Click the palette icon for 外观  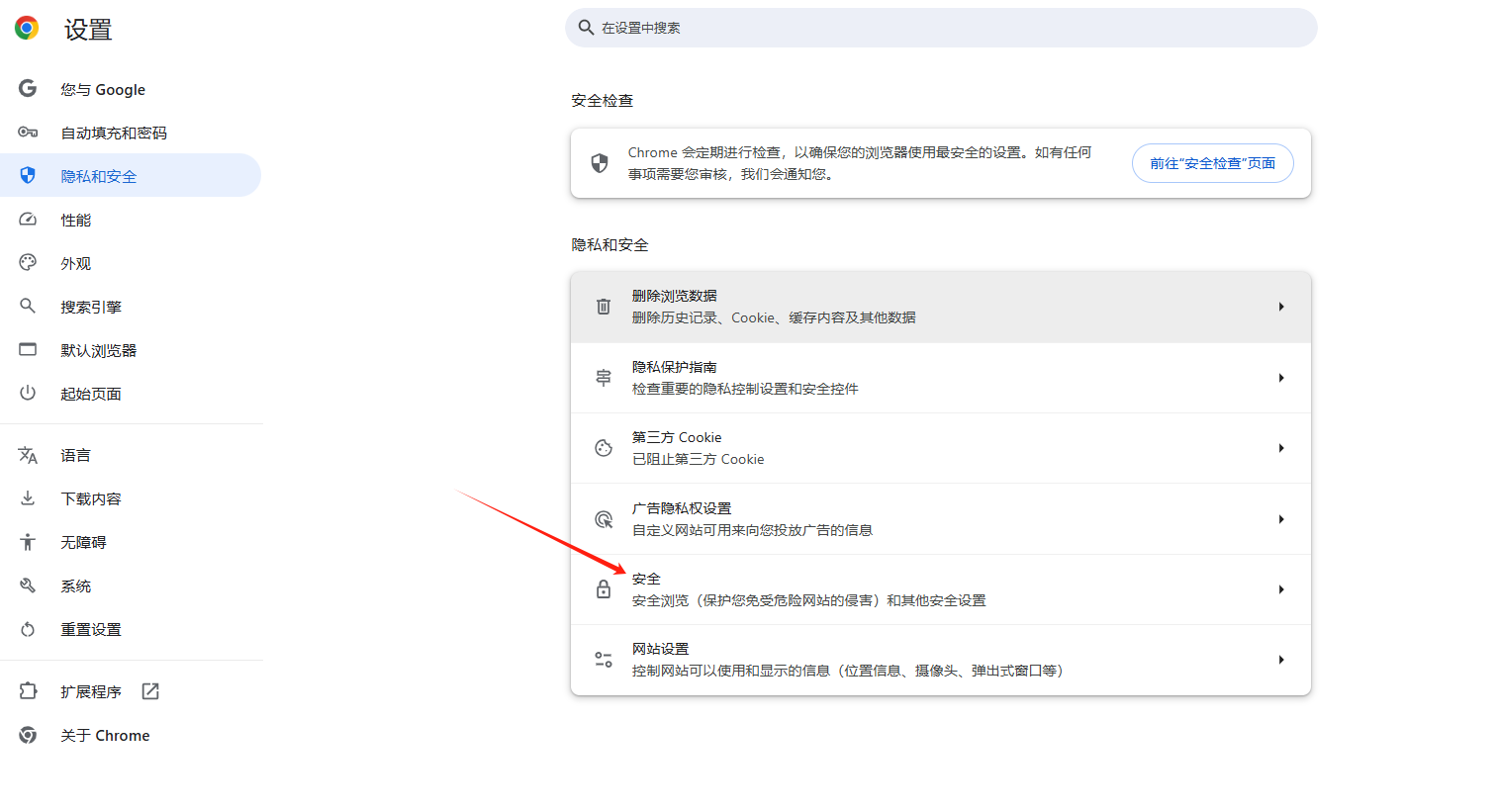coord(28,263)
